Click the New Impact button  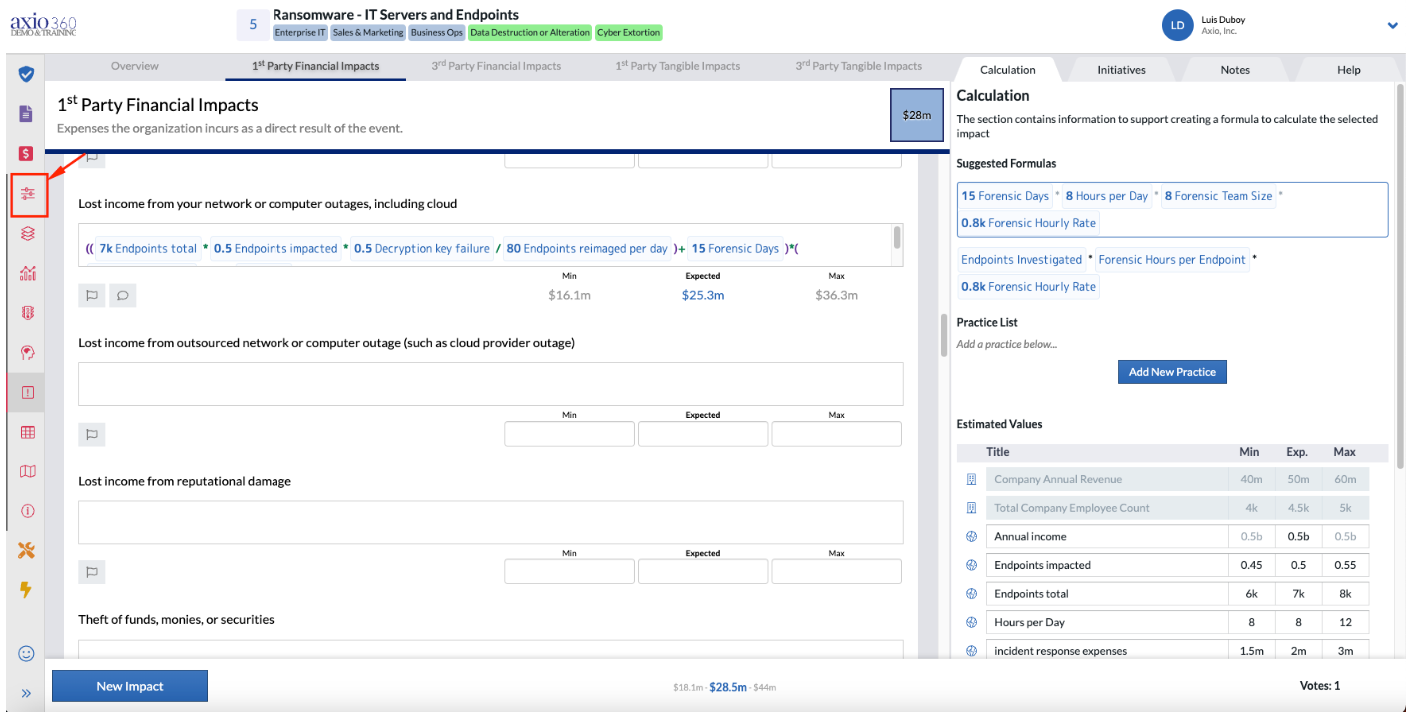[x=130, y=686]
